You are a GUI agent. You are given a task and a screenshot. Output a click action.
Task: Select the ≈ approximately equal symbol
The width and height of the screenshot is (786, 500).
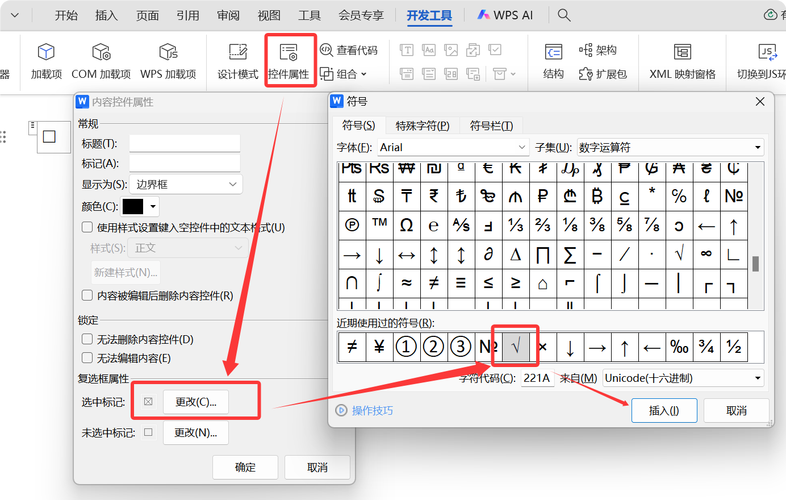click(407, 282)
